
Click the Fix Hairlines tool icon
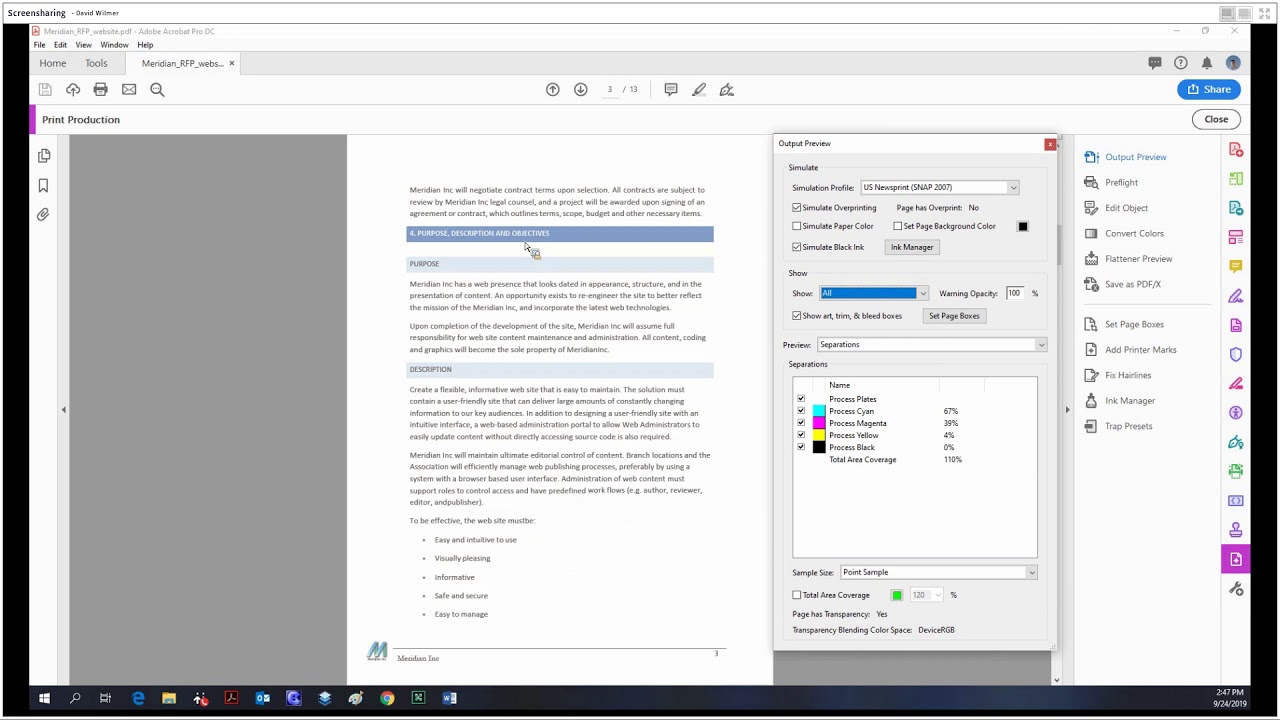click(1091, 375)
